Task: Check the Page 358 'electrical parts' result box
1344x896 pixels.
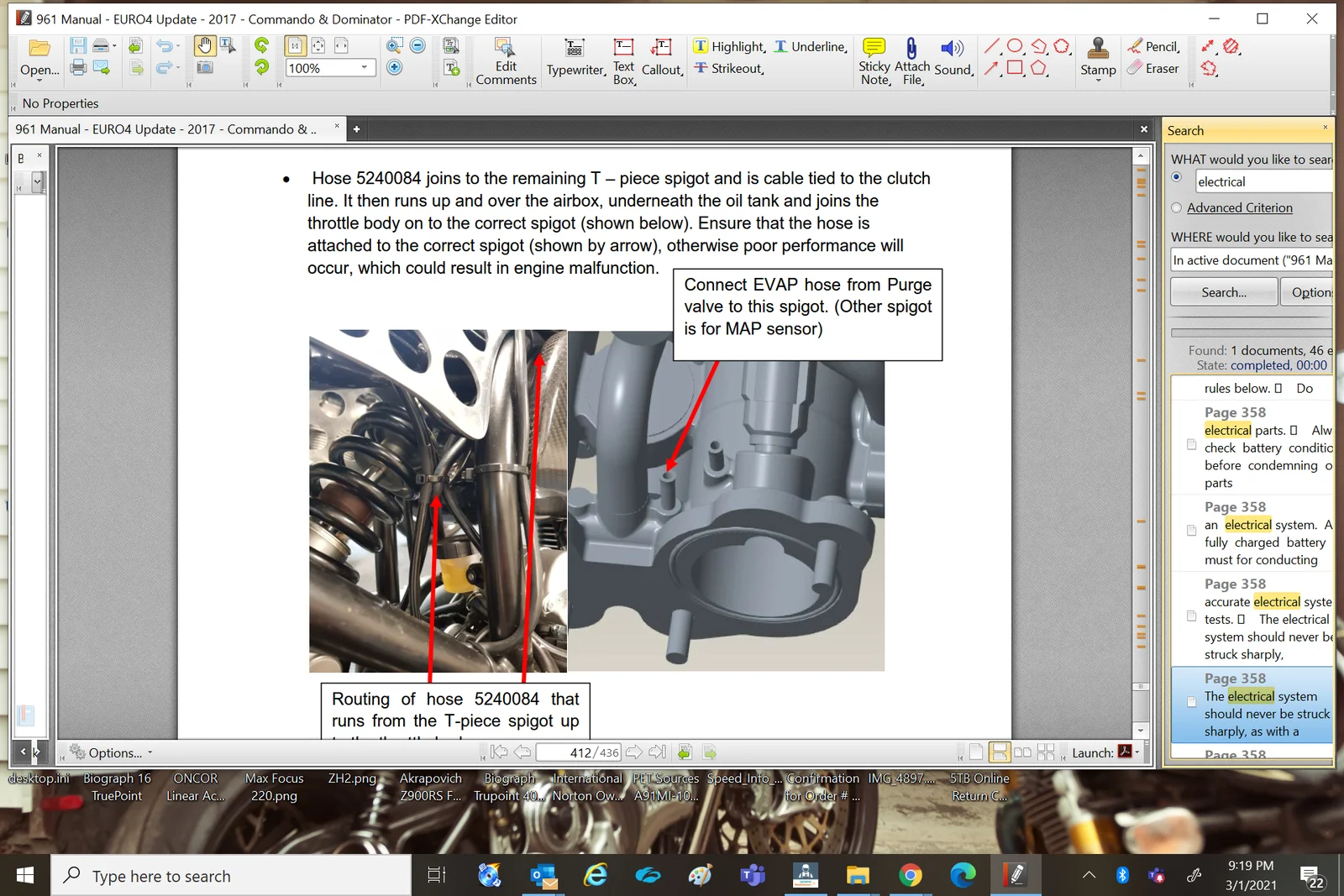Action: coord(1191,444)
